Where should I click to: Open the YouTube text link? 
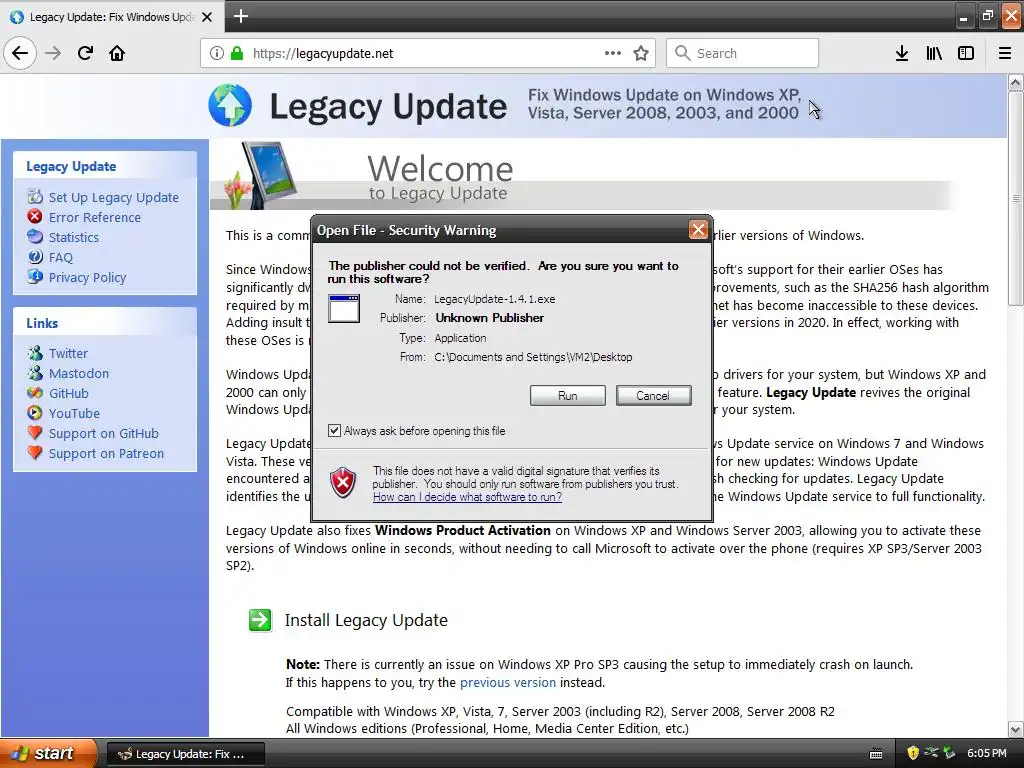74,413
